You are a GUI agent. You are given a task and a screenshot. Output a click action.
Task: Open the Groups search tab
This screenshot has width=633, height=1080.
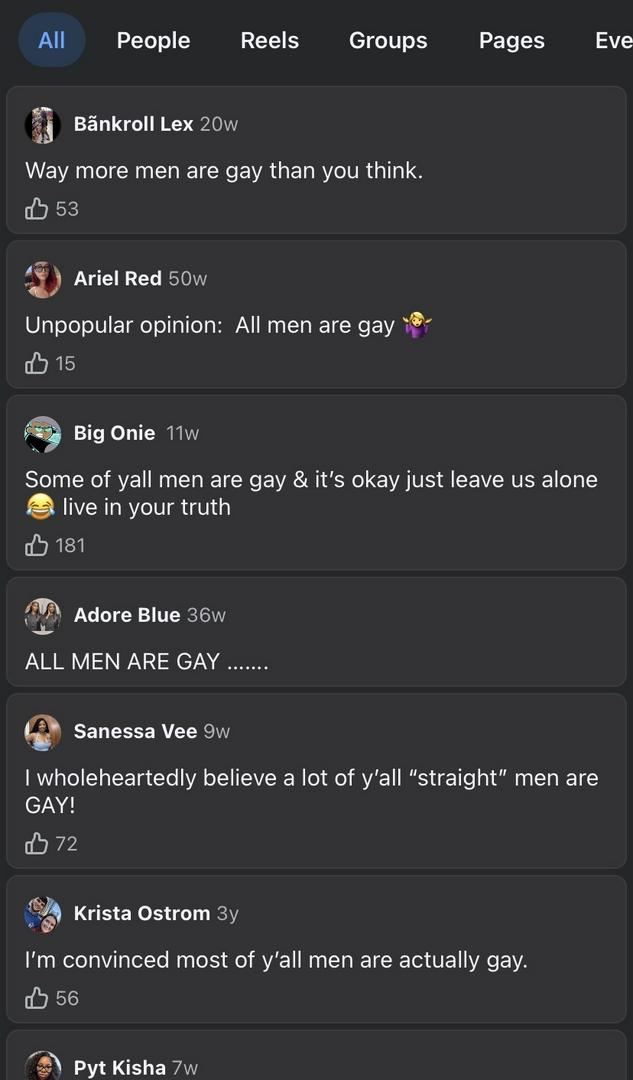tap(388, 40)
